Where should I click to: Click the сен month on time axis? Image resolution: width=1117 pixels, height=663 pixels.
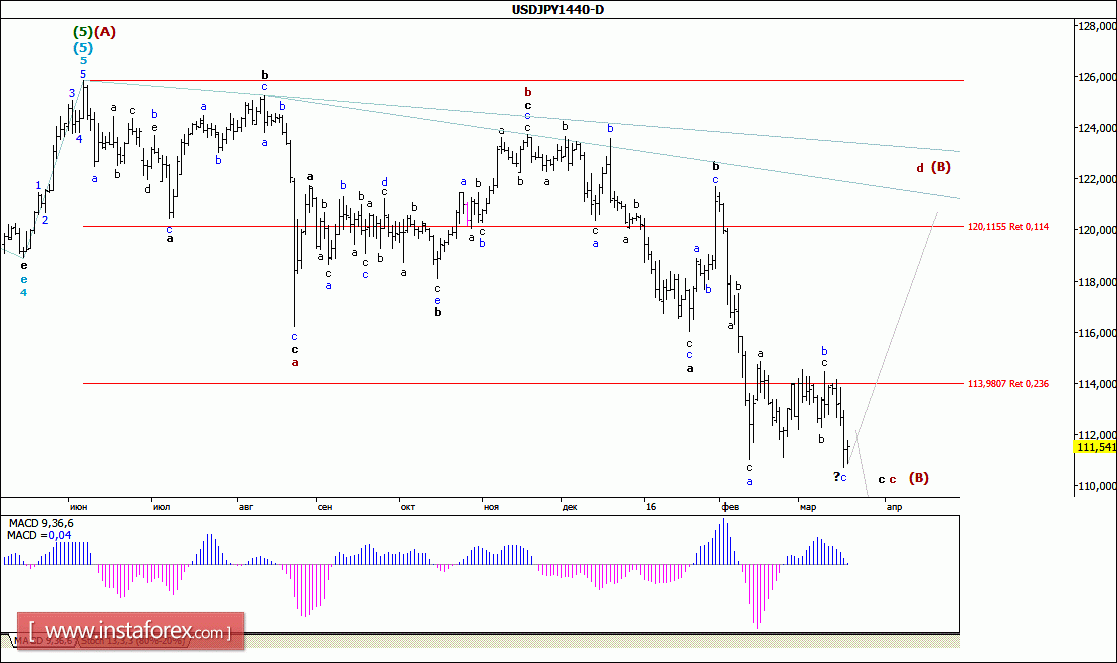pyautogui.click(x=325, y=507)
